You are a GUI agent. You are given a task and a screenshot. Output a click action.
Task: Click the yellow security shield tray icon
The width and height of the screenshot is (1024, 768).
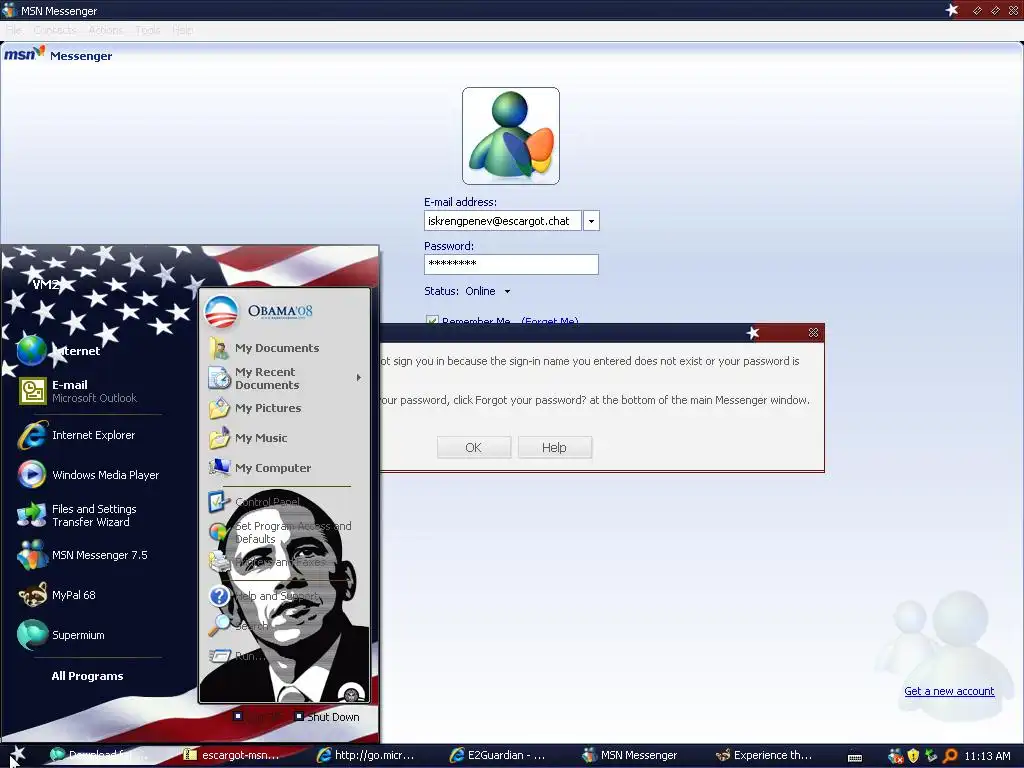[914, 756]
